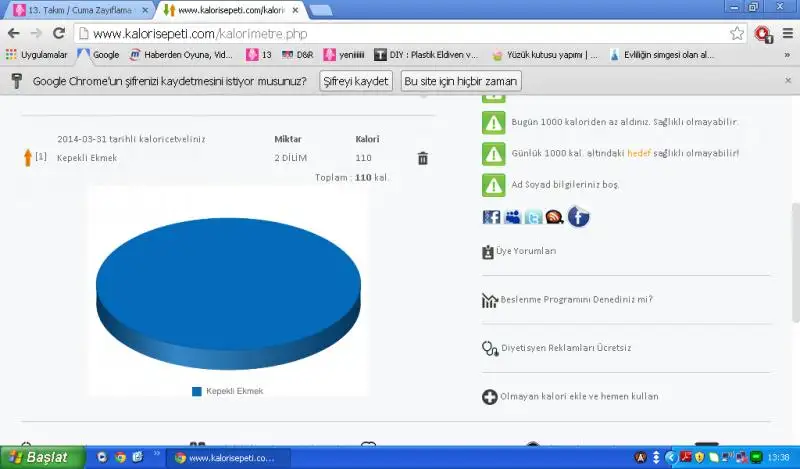The width and height of the screenshot is (800, 469).
Task: Click the orange up arrow beside Kepekli Ekmek
Action: coord(27,157)
